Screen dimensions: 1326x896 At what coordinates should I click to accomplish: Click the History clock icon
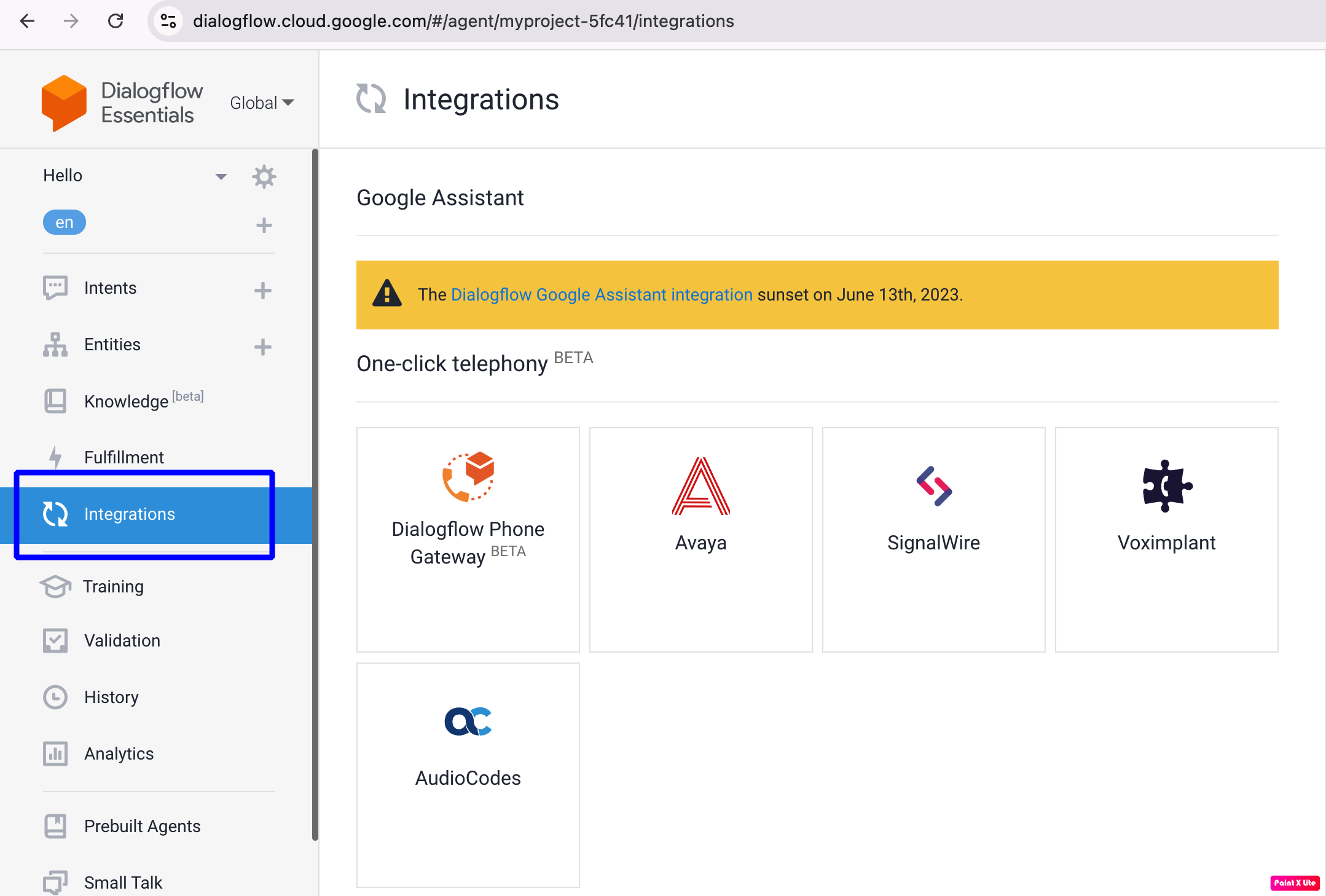(x=55, y=697)
